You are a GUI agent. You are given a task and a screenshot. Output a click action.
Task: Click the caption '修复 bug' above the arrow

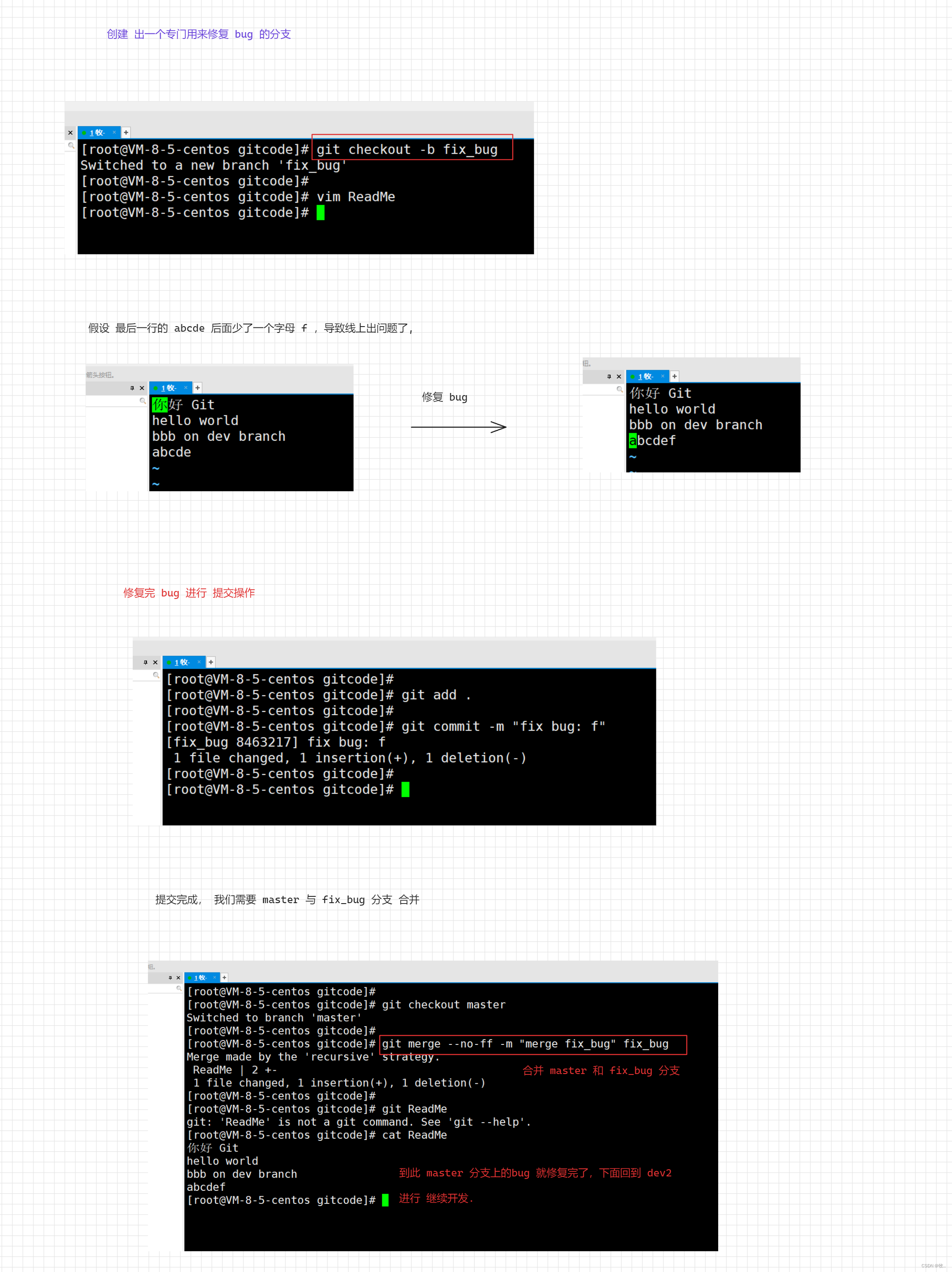pos(444,397)
